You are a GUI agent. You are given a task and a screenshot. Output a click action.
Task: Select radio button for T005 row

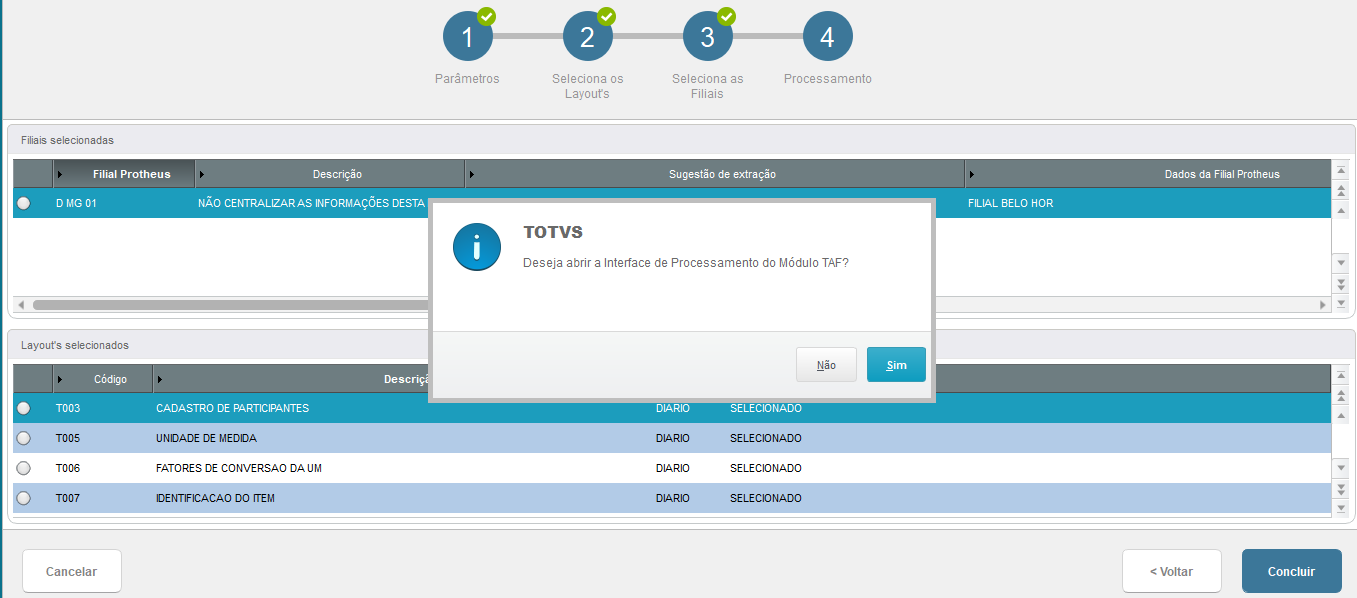(24, 438)
